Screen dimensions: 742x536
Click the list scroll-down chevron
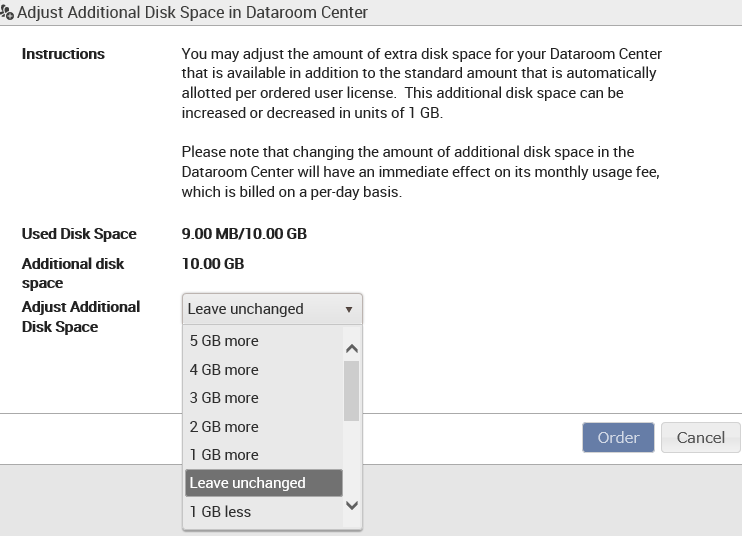click(x=352, y=505)
